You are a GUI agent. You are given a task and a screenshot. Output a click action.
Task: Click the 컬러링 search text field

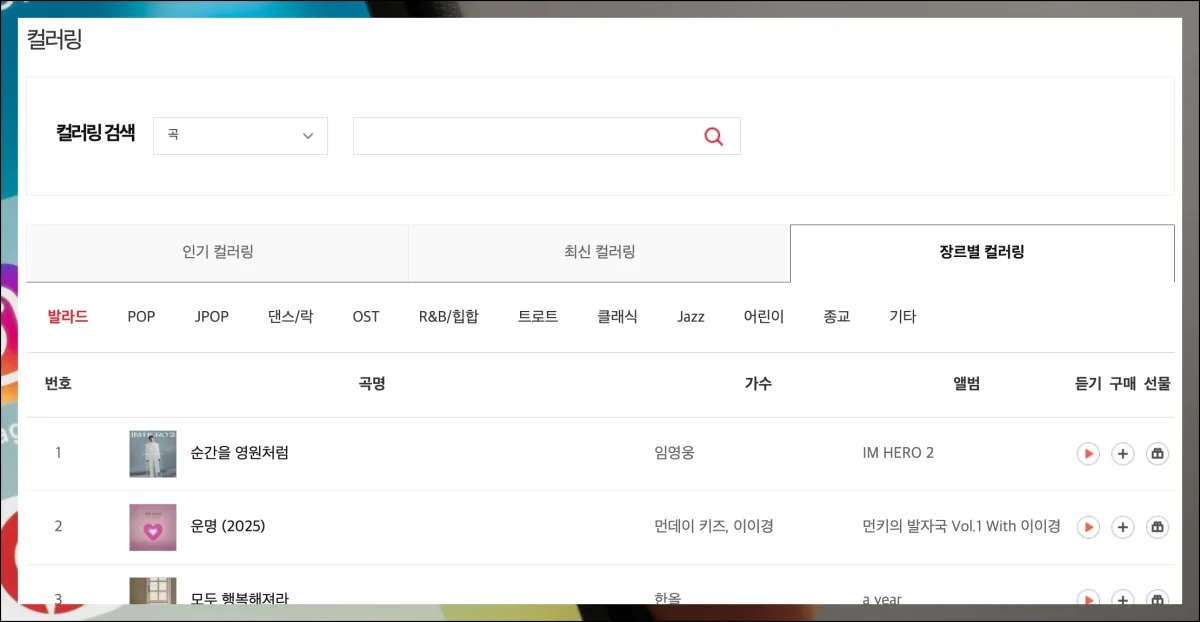(x=525, y=137)
